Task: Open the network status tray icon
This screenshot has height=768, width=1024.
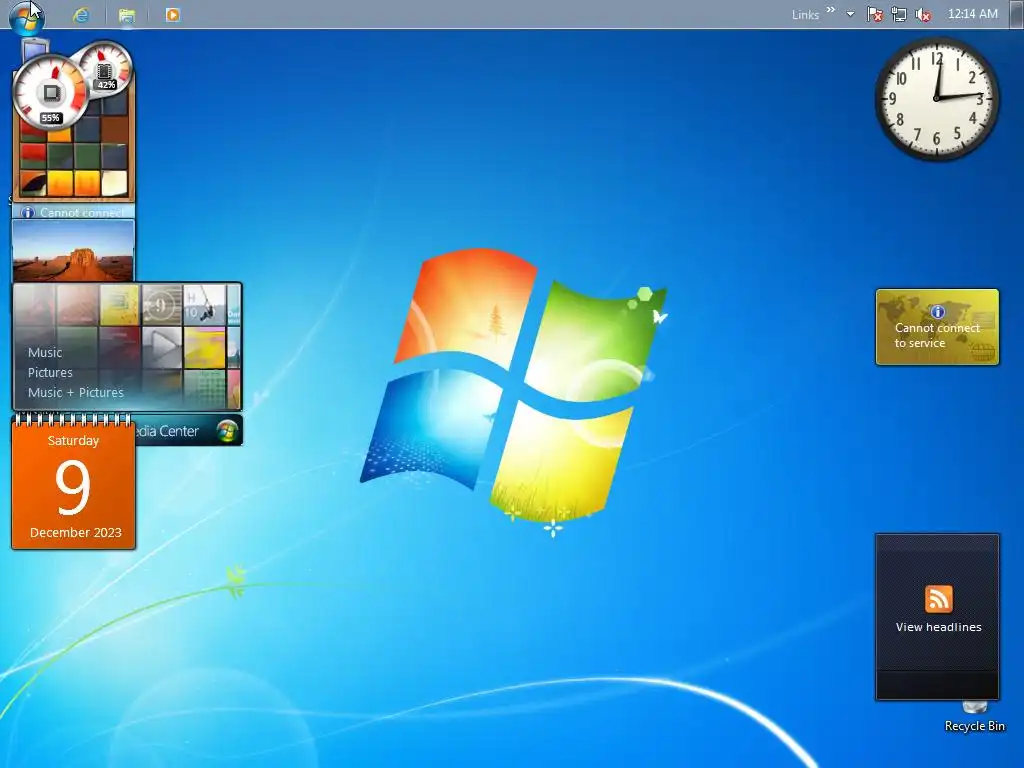Action: coord(899,14)
